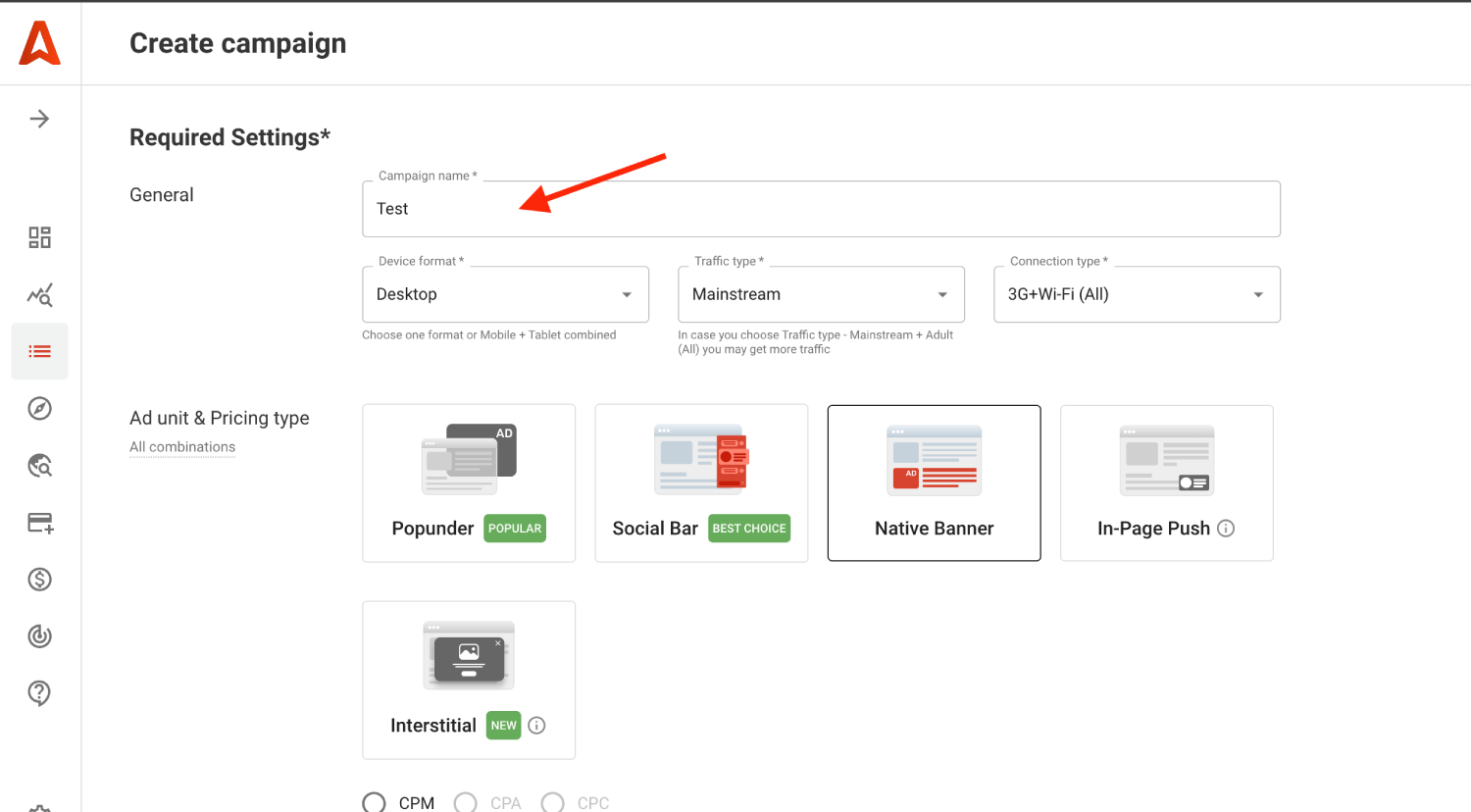Click the General section label
Viewport: 1471px width, 812px height.
click(x=162, y=195)
